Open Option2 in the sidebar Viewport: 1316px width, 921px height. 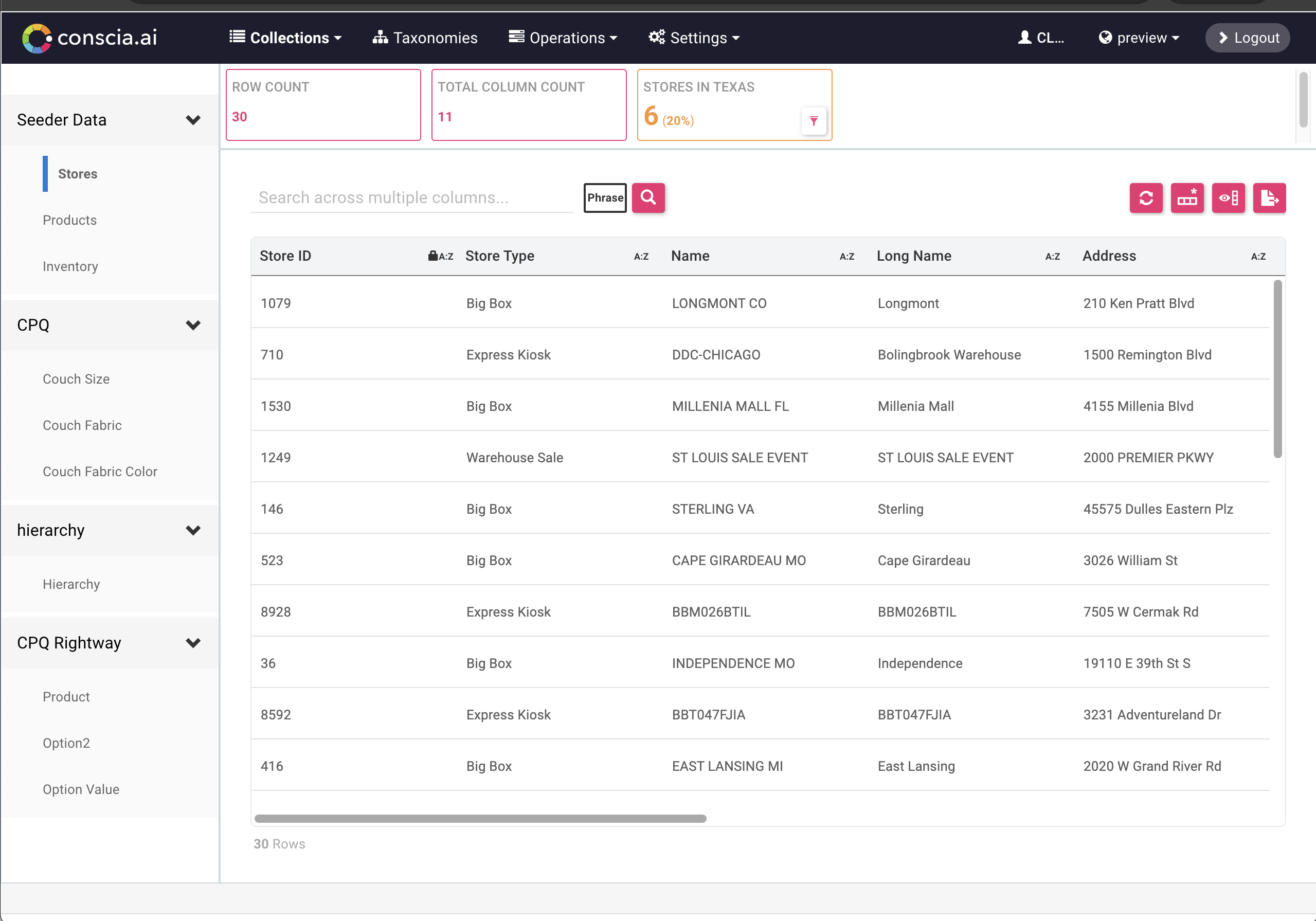(66, 744)
